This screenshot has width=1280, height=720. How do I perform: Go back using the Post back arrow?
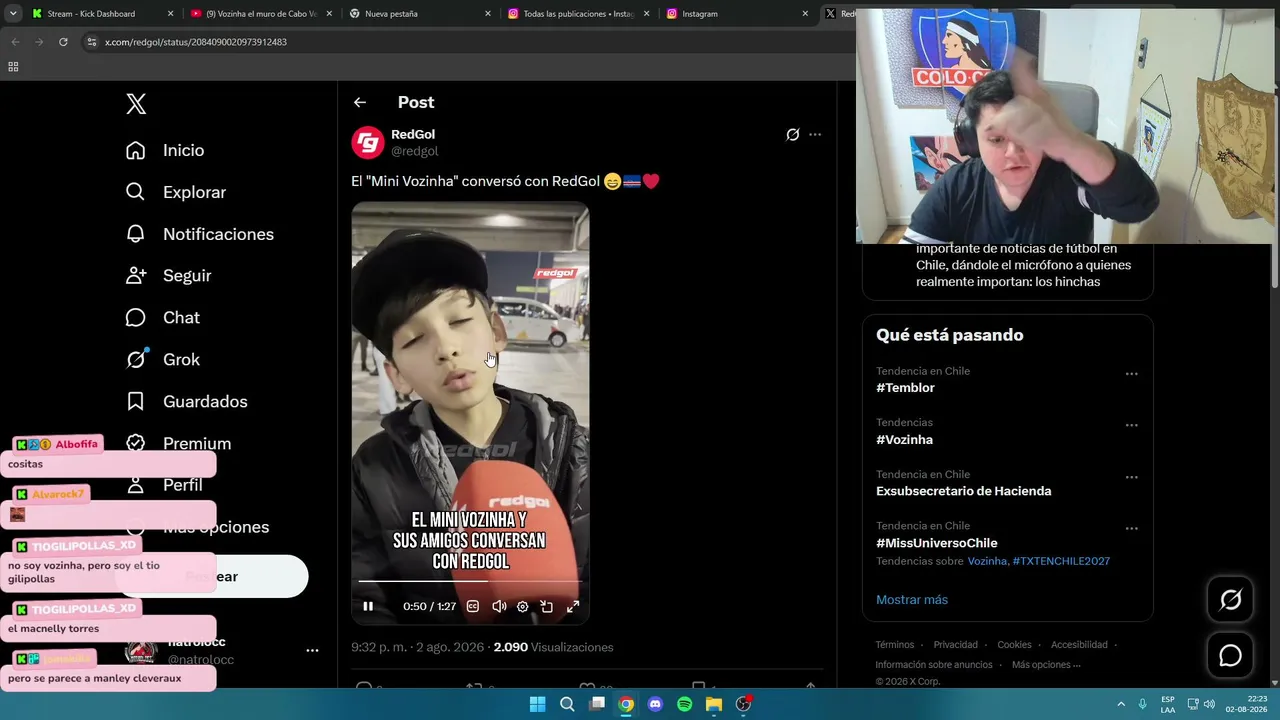(360, 102)
